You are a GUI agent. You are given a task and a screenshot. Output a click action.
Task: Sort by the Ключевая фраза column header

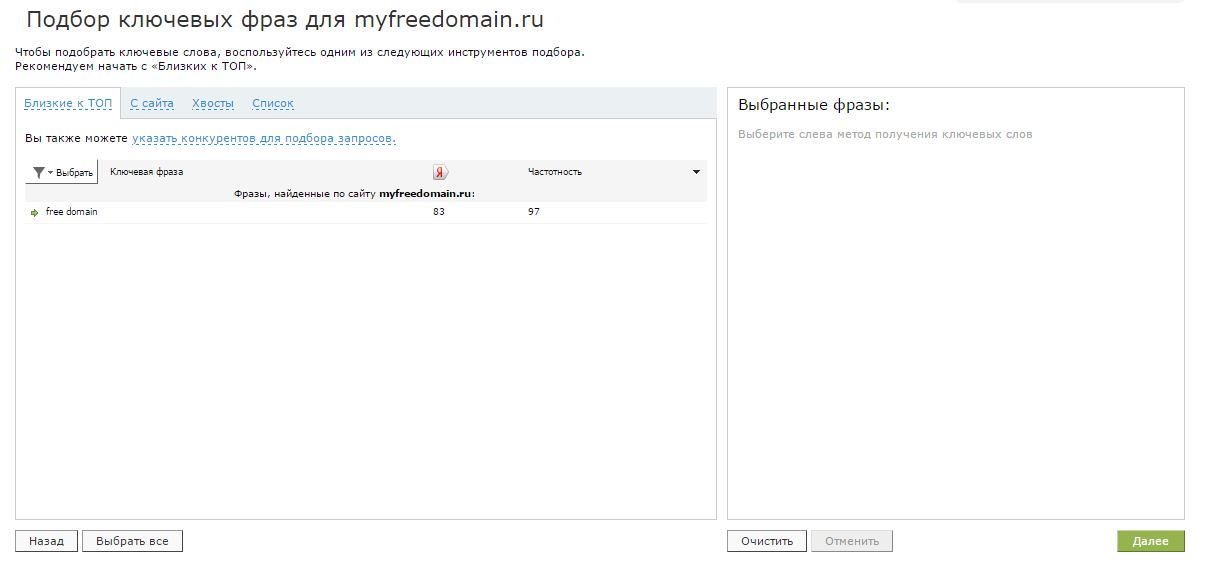146,172
